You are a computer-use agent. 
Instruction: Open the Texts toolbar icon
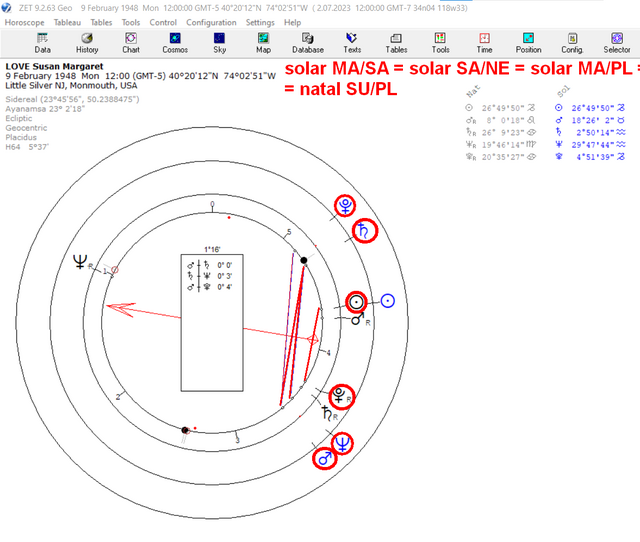[x=352, y=43]
